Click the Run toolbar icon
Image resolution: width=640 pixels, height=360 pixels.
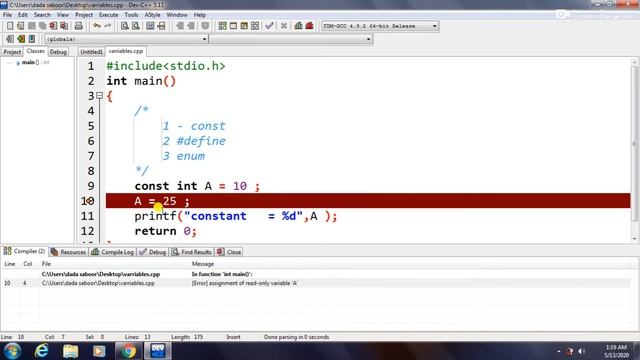tap(233, 26)
